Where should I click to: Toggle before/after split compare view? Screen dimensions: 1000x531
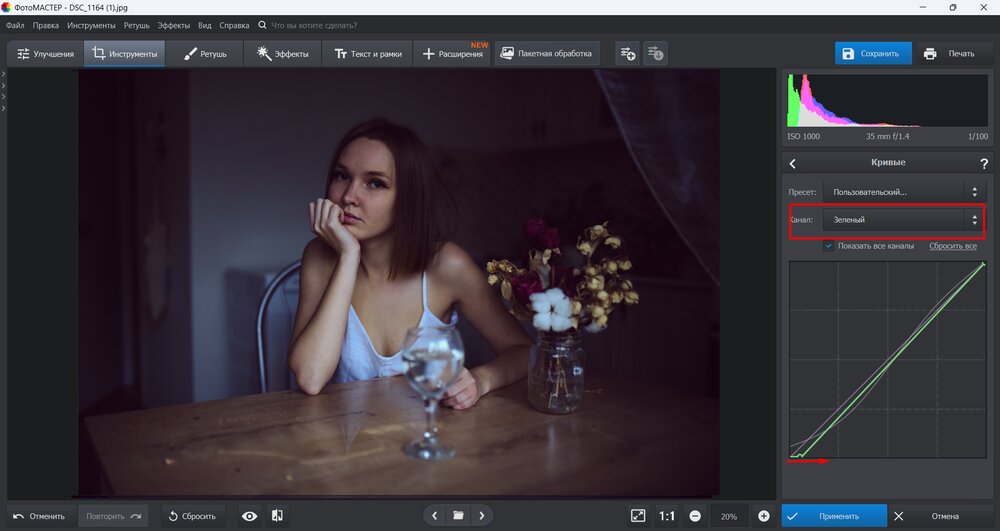coord(277,516)
